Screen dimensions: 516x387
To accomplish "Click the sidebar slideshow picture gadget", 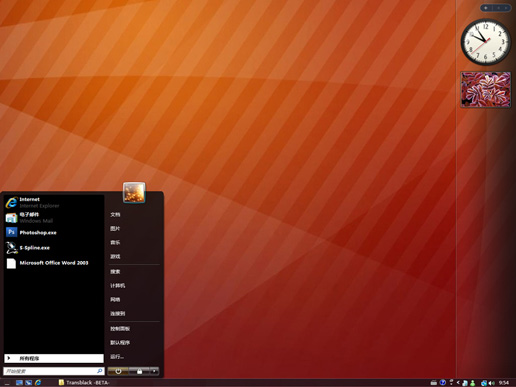I will tap(486, 89).
